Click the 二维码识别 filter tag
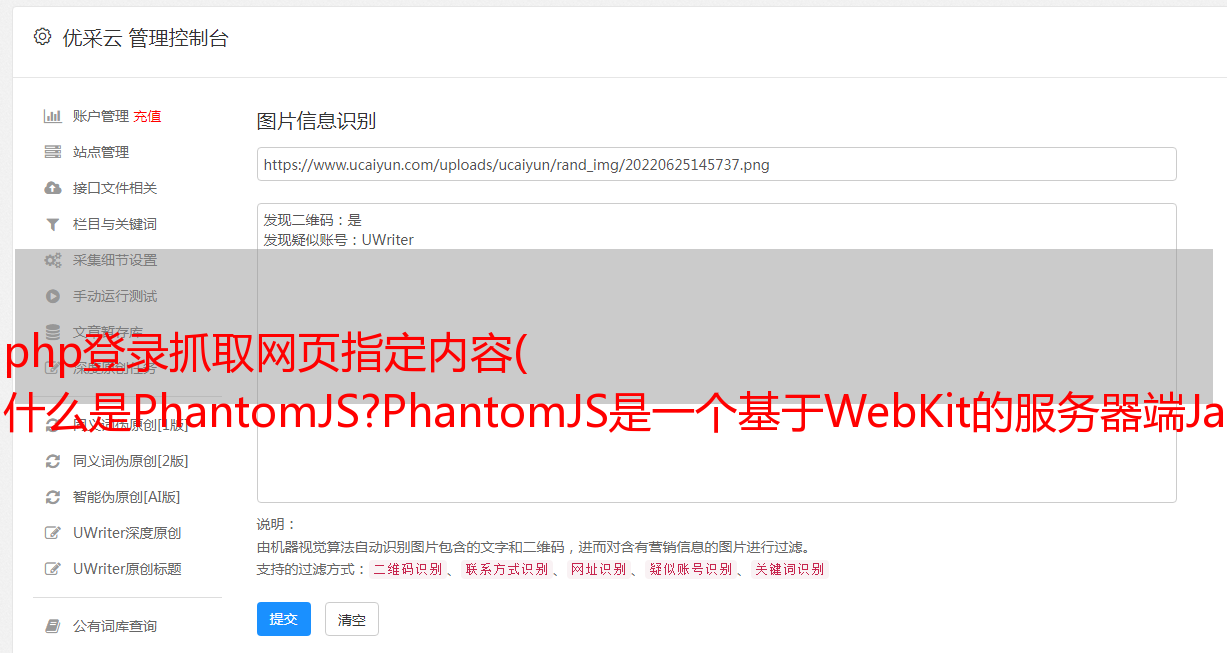The width and height of the screenshot is (1227, 653). click(x=408, y=569)
